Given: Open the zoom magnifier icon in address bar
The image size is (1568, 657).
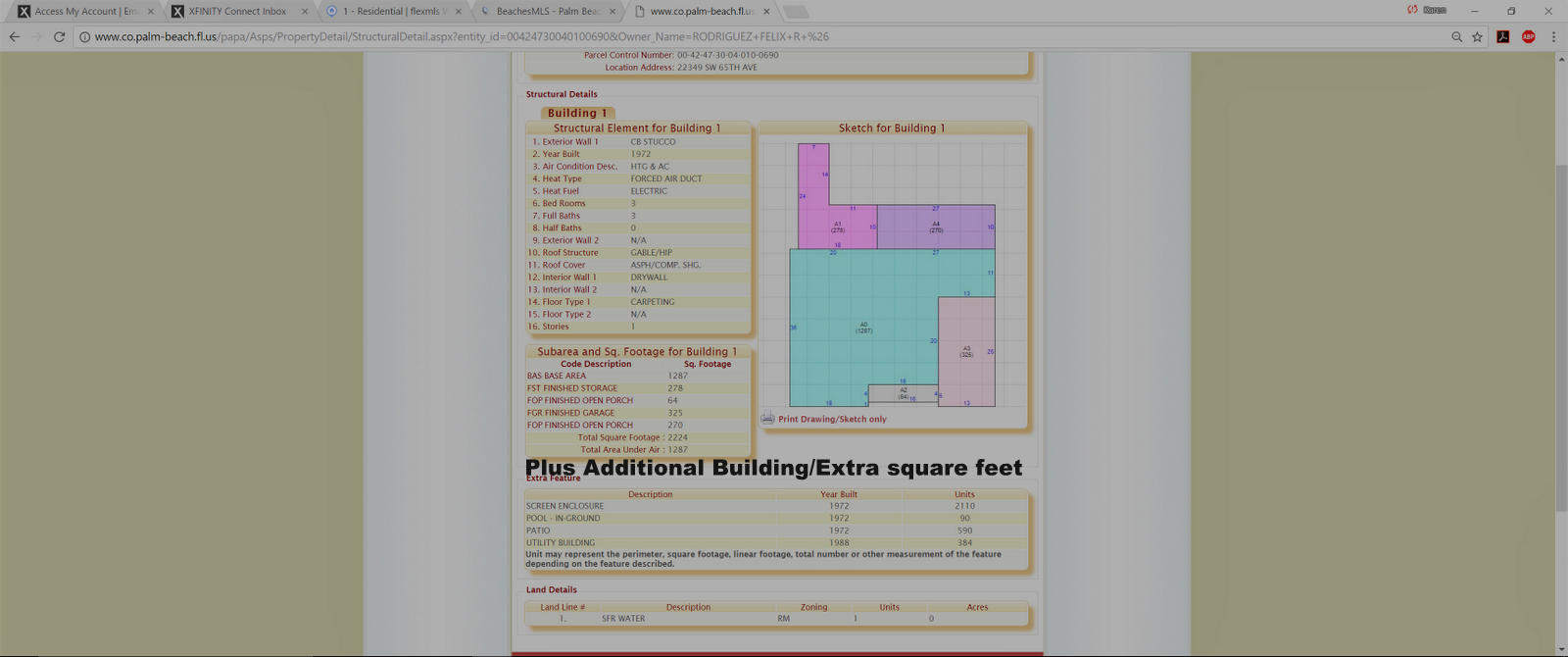Looking at the screenshot, I should coord(1456,37).
